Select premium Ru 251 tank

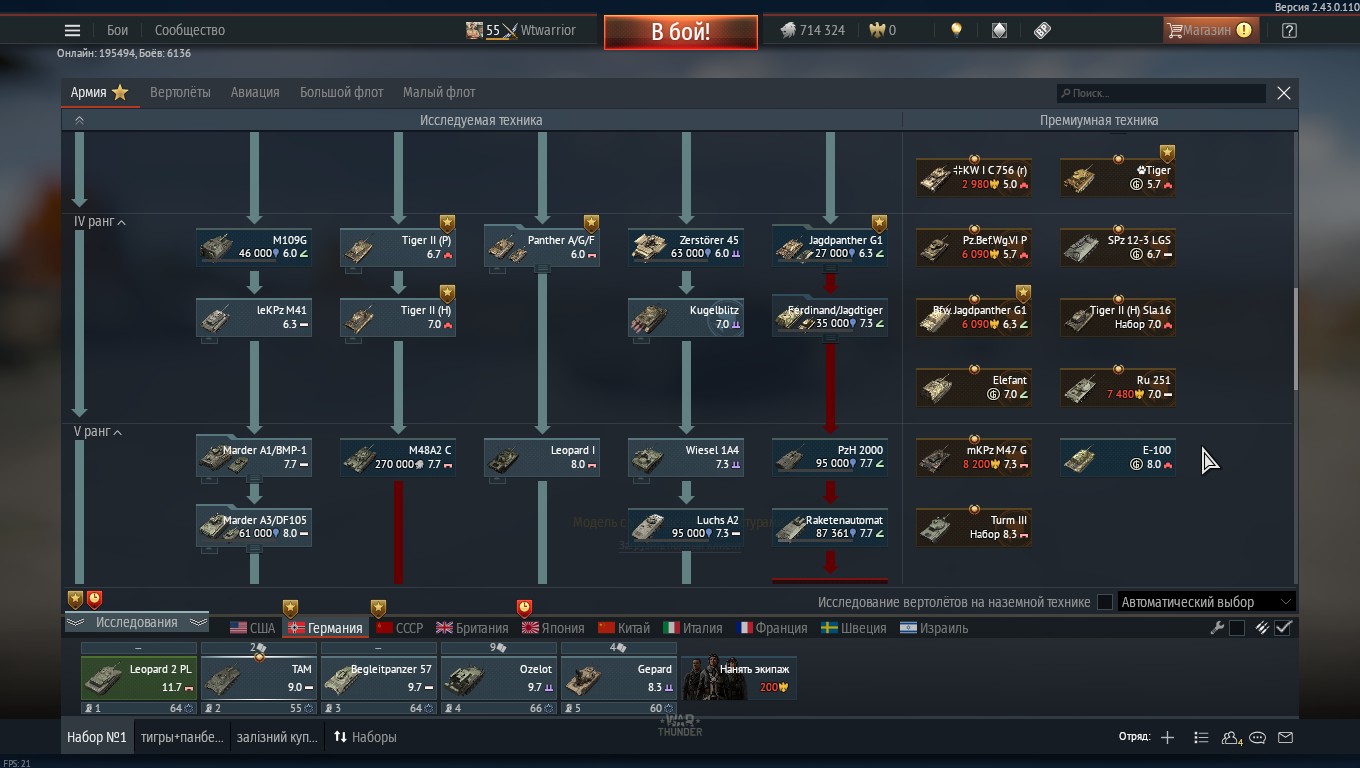pos(1118,387)
